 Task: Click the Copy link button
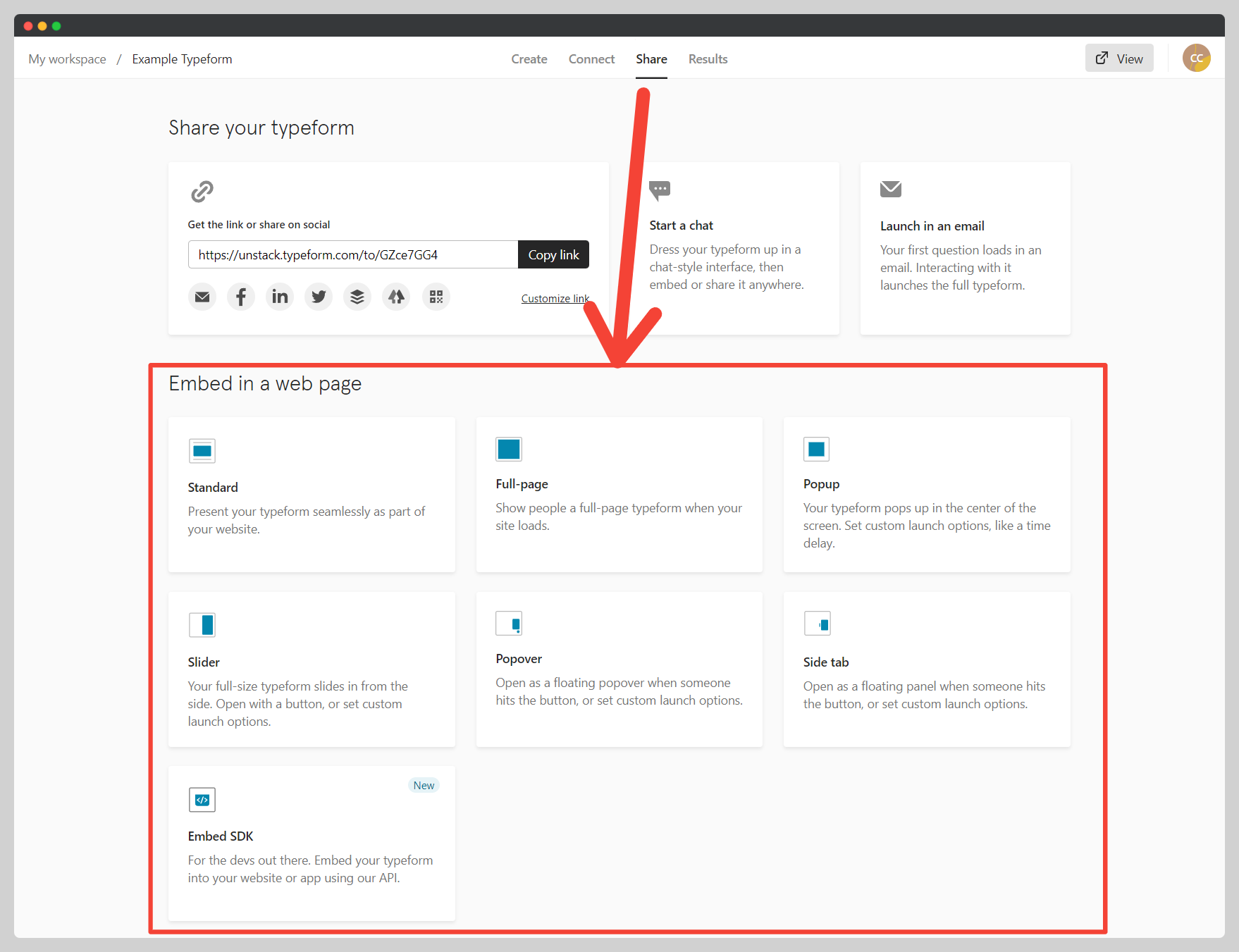(x=553, y=254)
